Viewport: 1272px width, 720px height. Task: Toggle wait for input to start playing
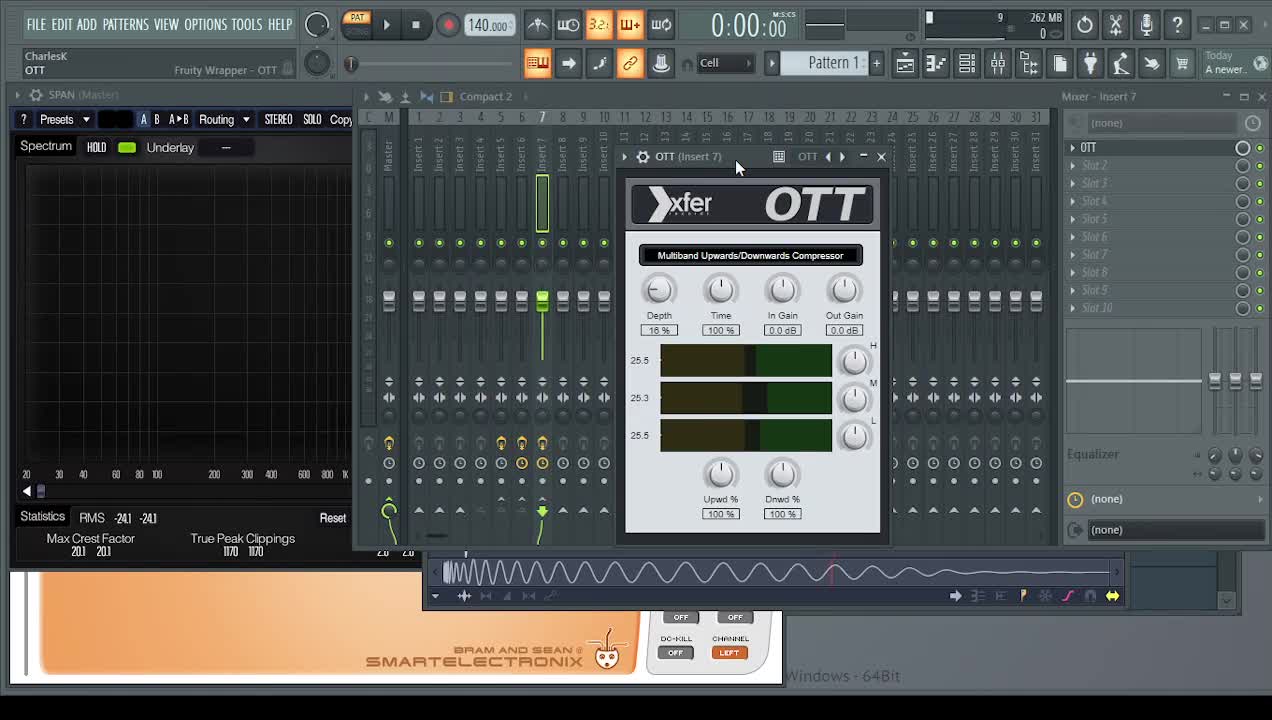[568, 24]
